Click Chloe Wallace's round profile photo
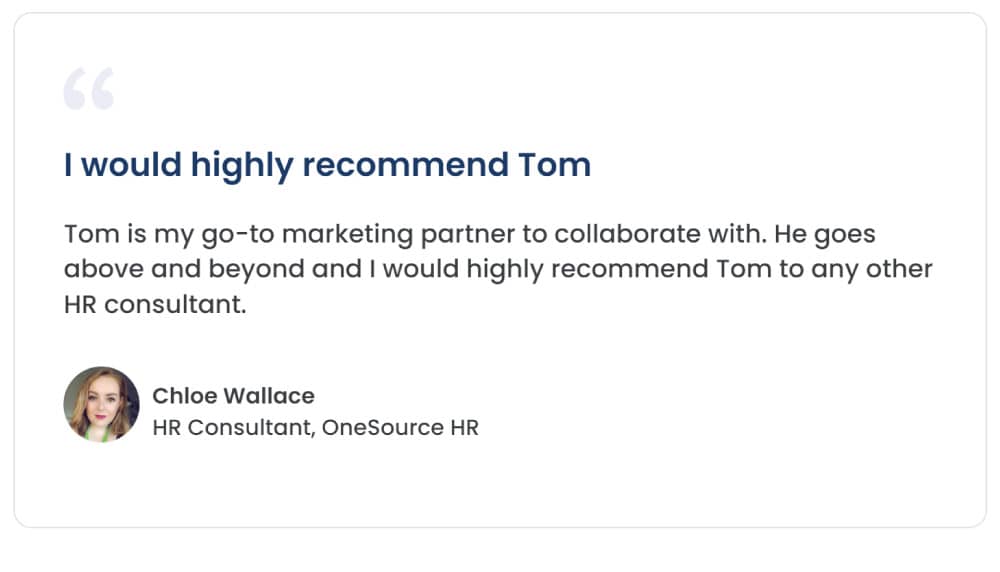Image resolution: width=1000 pixels, height=572 pixels. [101, 404]
